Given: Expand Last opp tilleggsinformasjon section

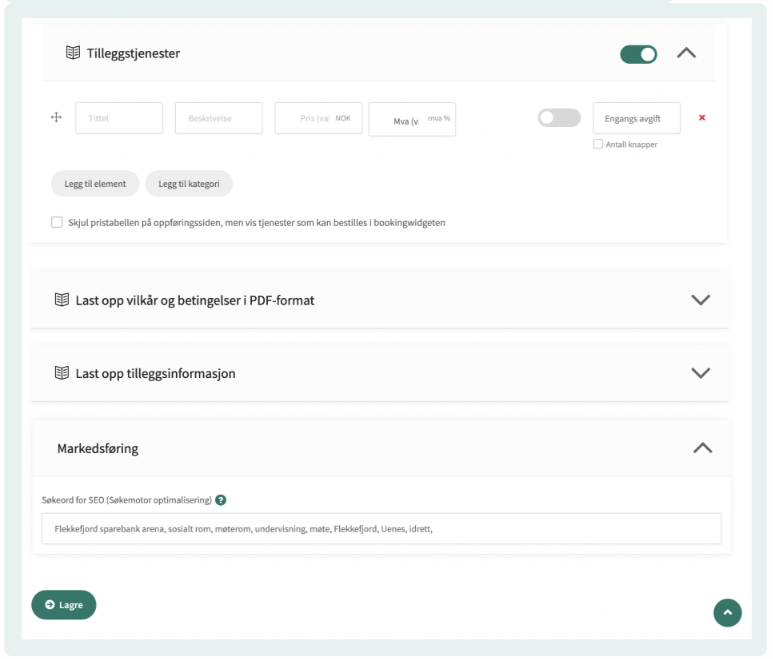Looking at the screenshot, I should click(701, 373).
